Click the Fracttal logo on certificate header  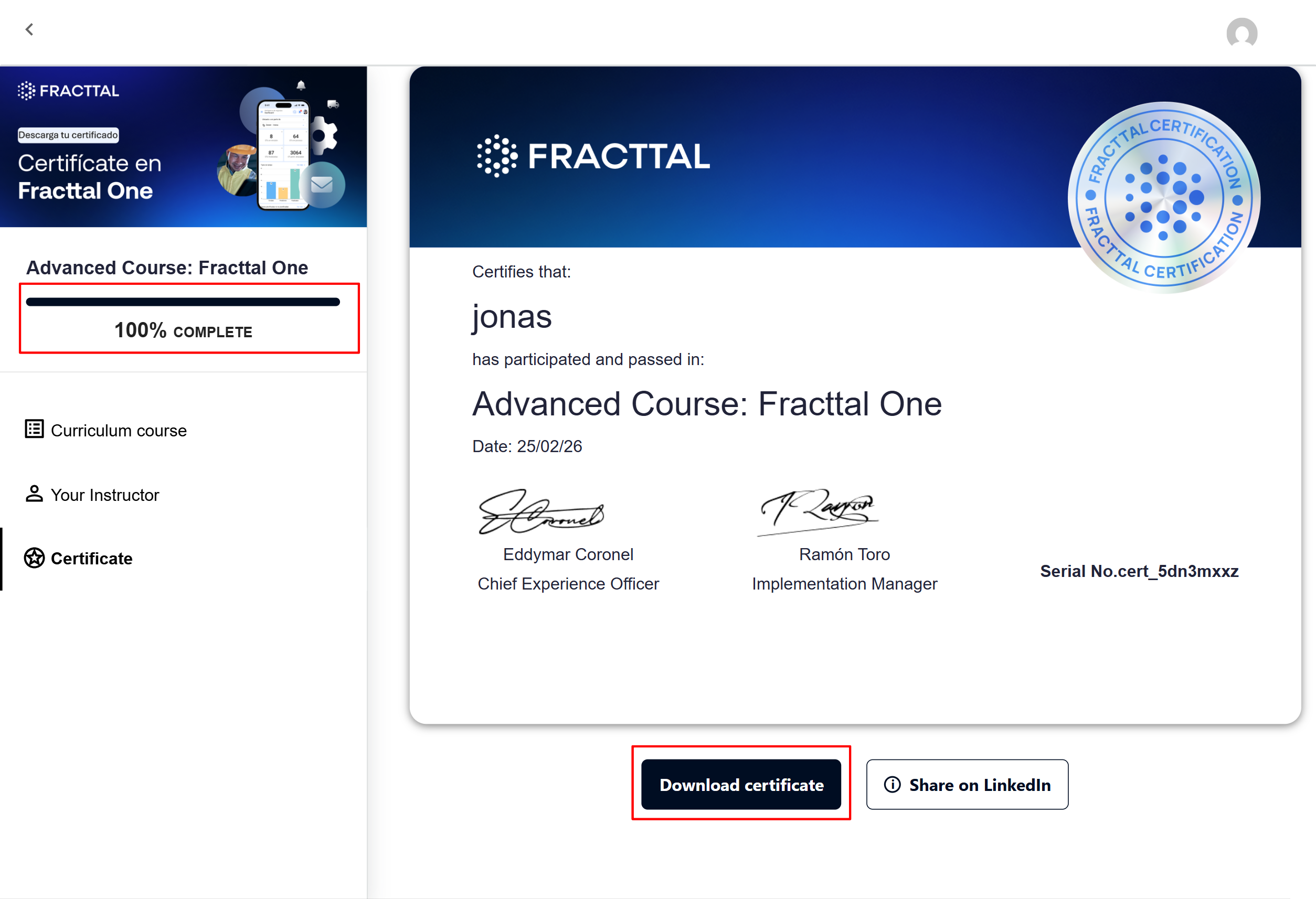tap(592, 156)
